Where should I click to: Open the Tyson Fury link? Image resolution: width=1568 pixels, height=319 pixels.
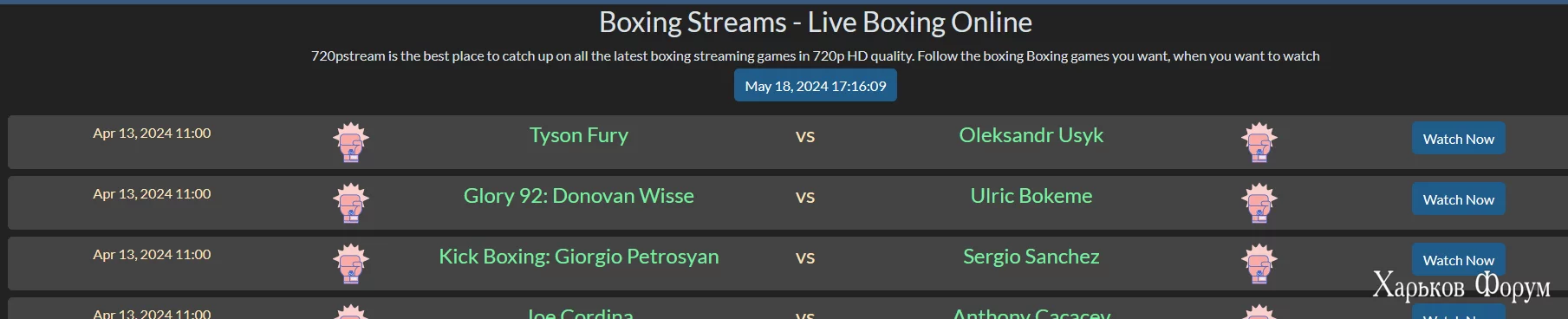tap(579, 135)
